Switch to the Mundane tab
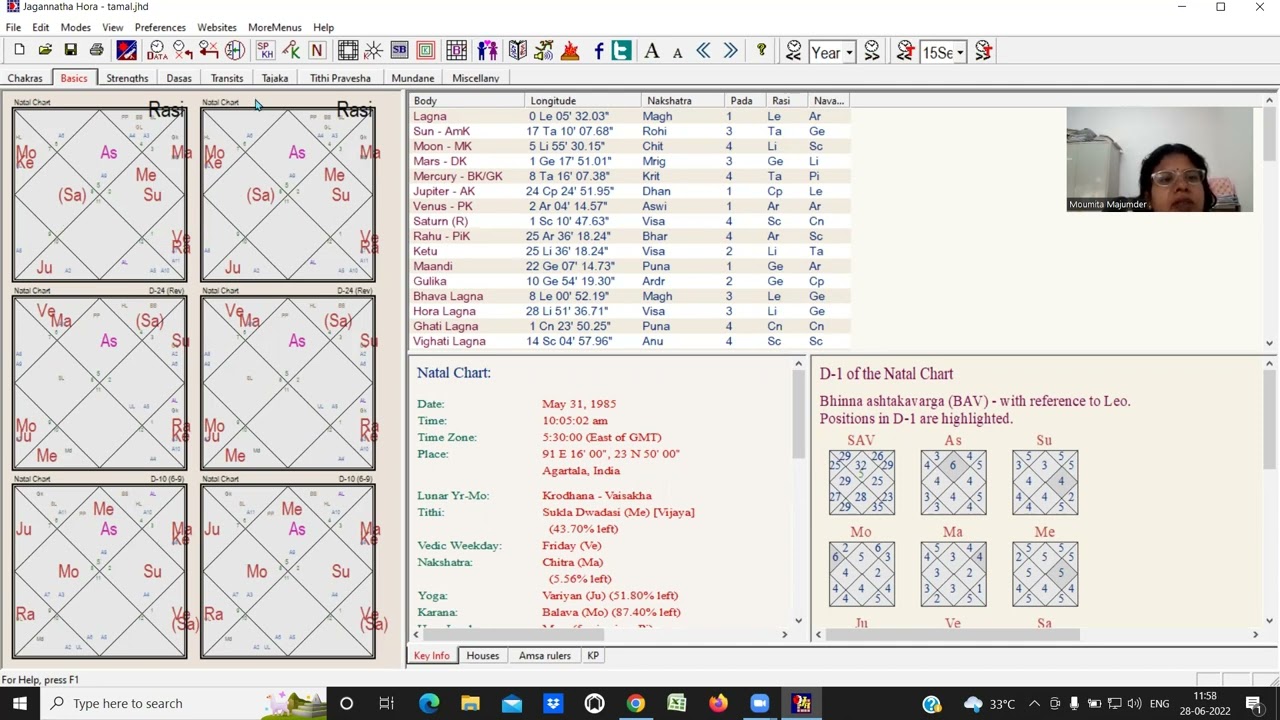 pyautogui.click(x=413, y=78)
